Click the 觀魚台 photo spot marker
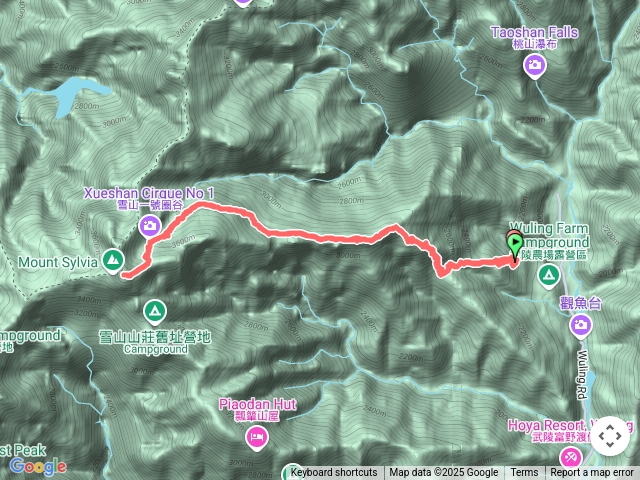 (x=580, y=326)
